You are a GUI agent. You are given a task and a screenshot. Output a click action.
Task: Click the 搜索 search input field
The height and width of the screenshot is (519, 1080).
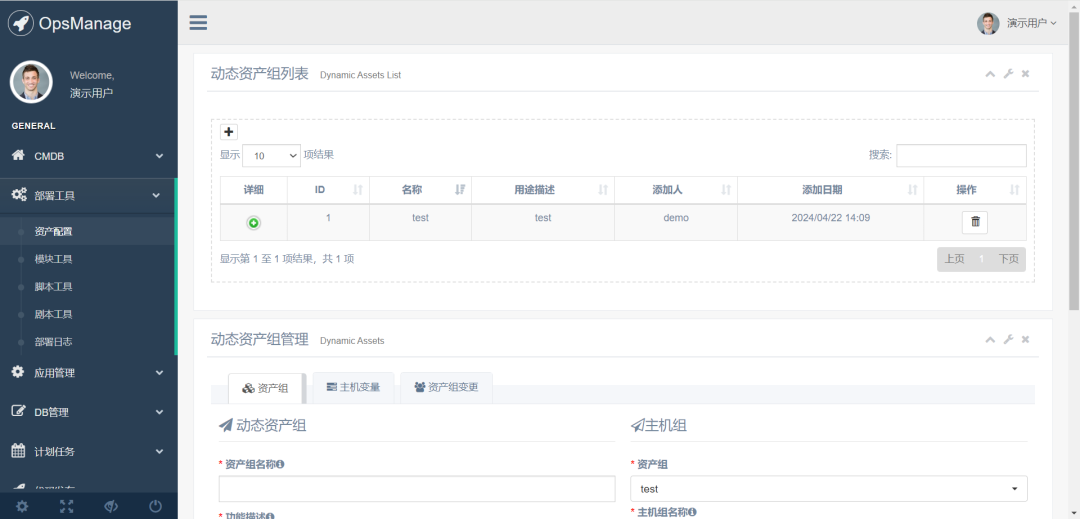click(x=960, y=155)
